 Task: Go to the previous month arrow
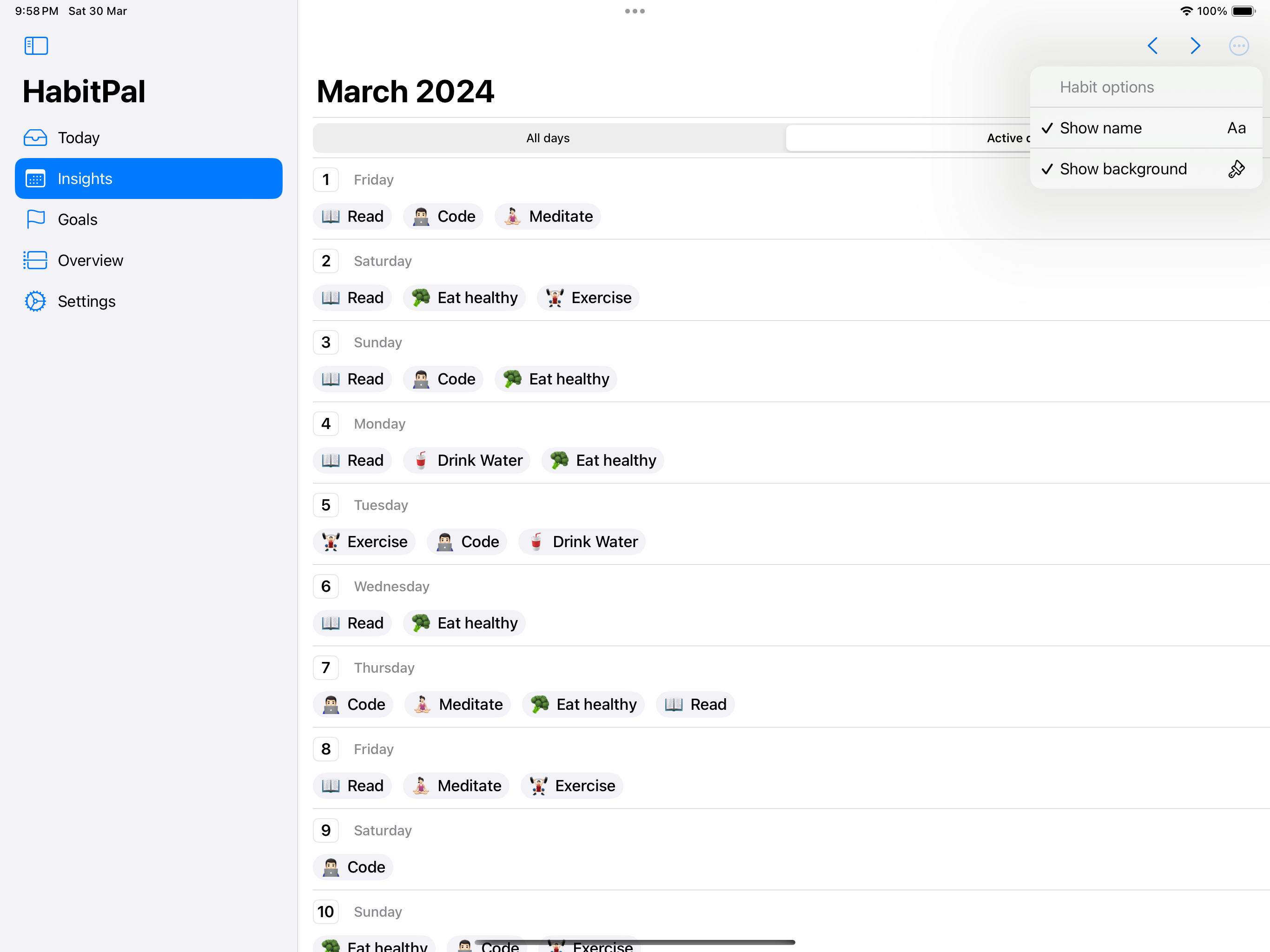click(x=1152, y=46)
